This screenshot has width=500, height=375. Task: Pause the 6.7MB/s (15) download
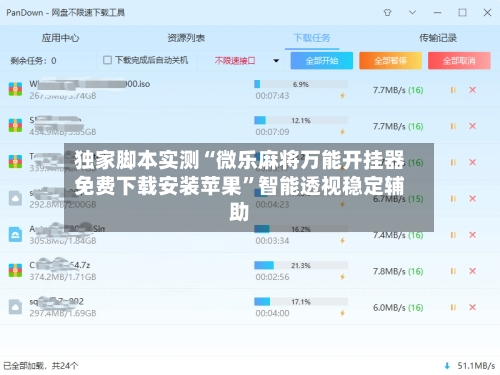click(453, 199)
